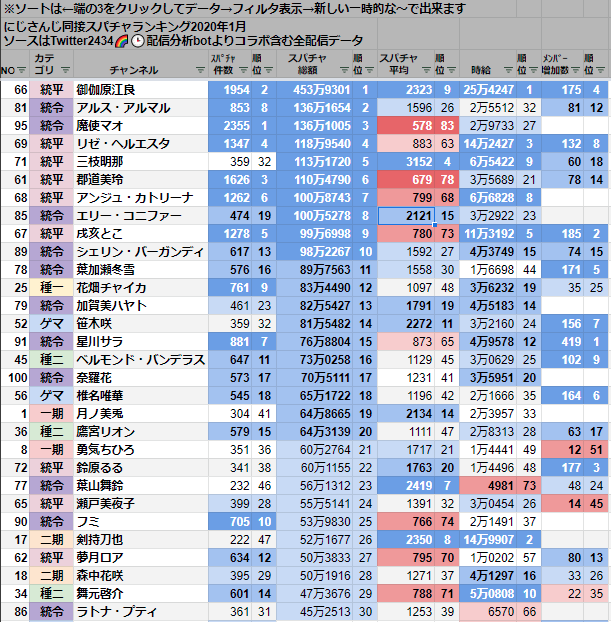
Task: Open the 時給 column filter dropdown
Action: tap(509, 70)
